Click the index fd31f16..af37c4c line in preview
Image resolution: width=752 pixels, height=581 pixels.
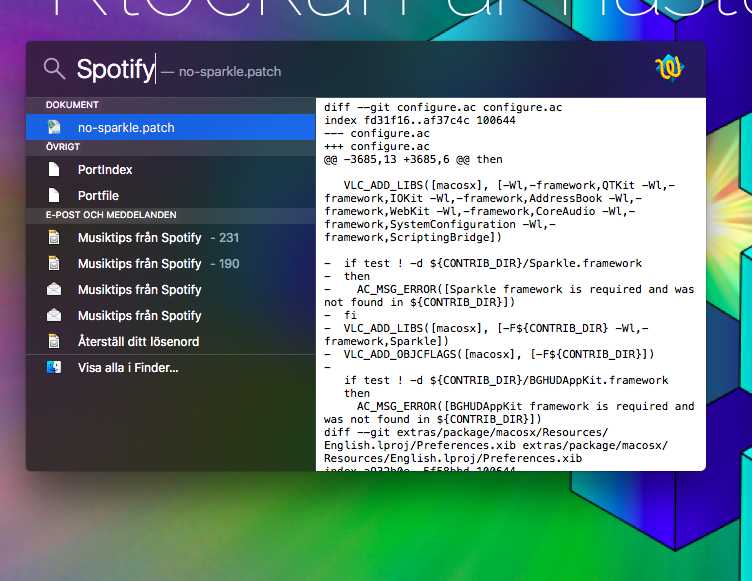(x=420, y=120)
